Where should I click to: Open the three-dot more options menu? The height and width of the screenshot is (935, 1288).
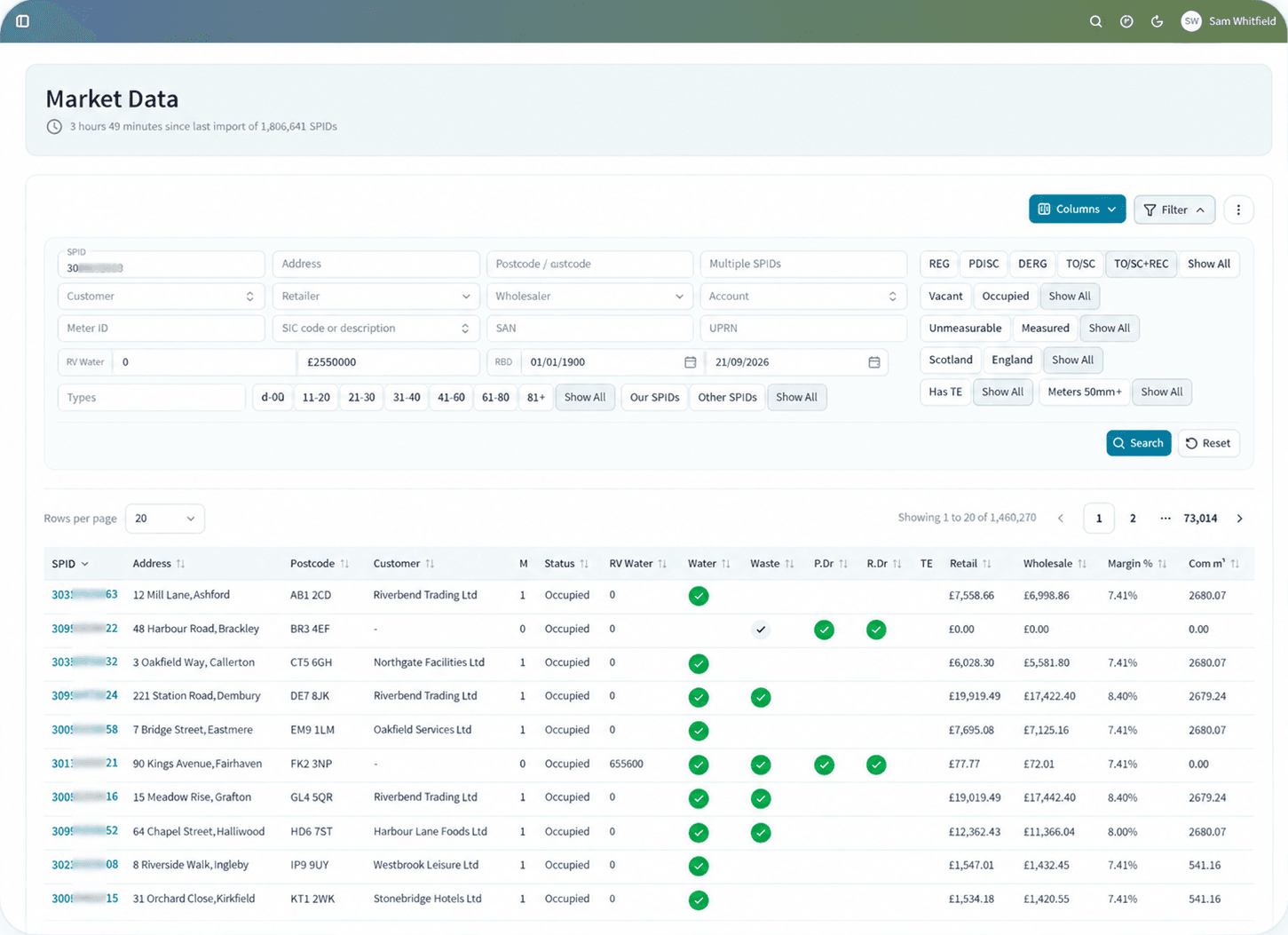point(1238,210)
